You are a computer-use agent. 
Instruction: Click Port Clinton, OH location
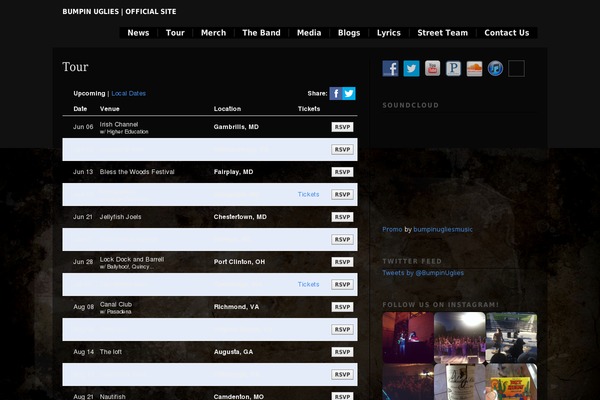(x=239, y=262)
